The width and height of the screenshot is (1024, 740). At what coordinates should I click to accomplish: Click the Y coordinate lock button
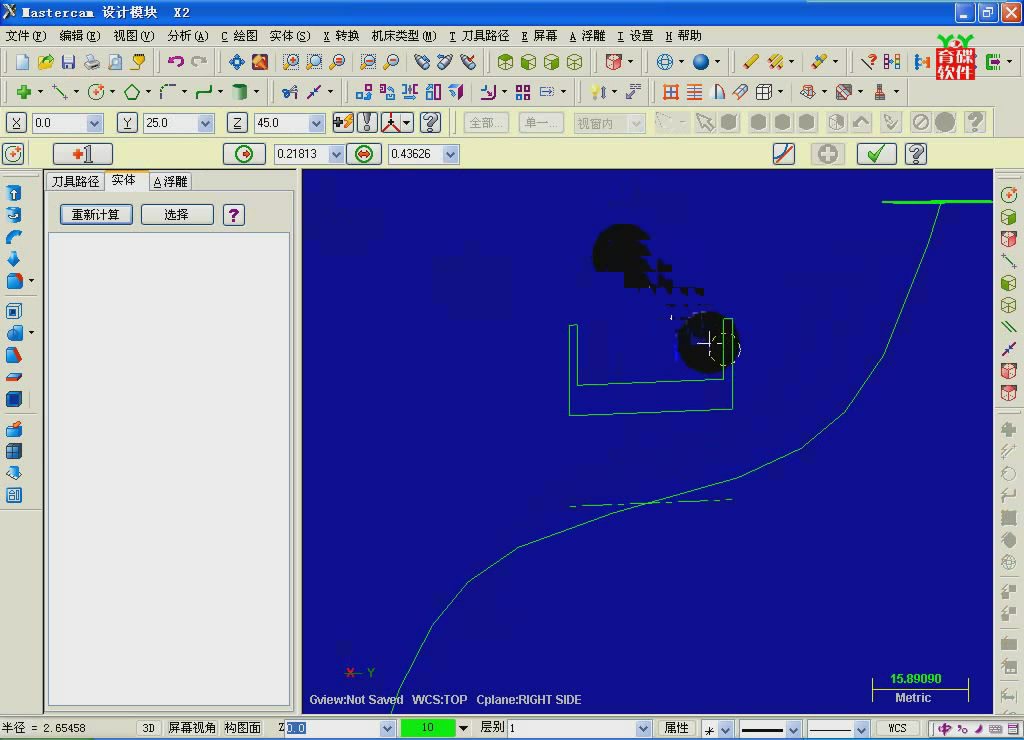(127, 123)
